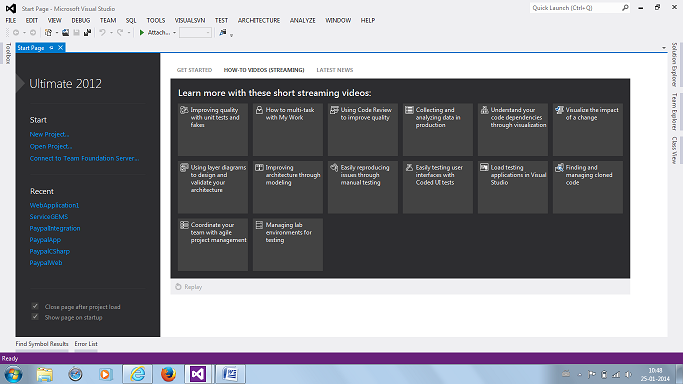Play Load testing applications video tile

click(x=513, y=187)
